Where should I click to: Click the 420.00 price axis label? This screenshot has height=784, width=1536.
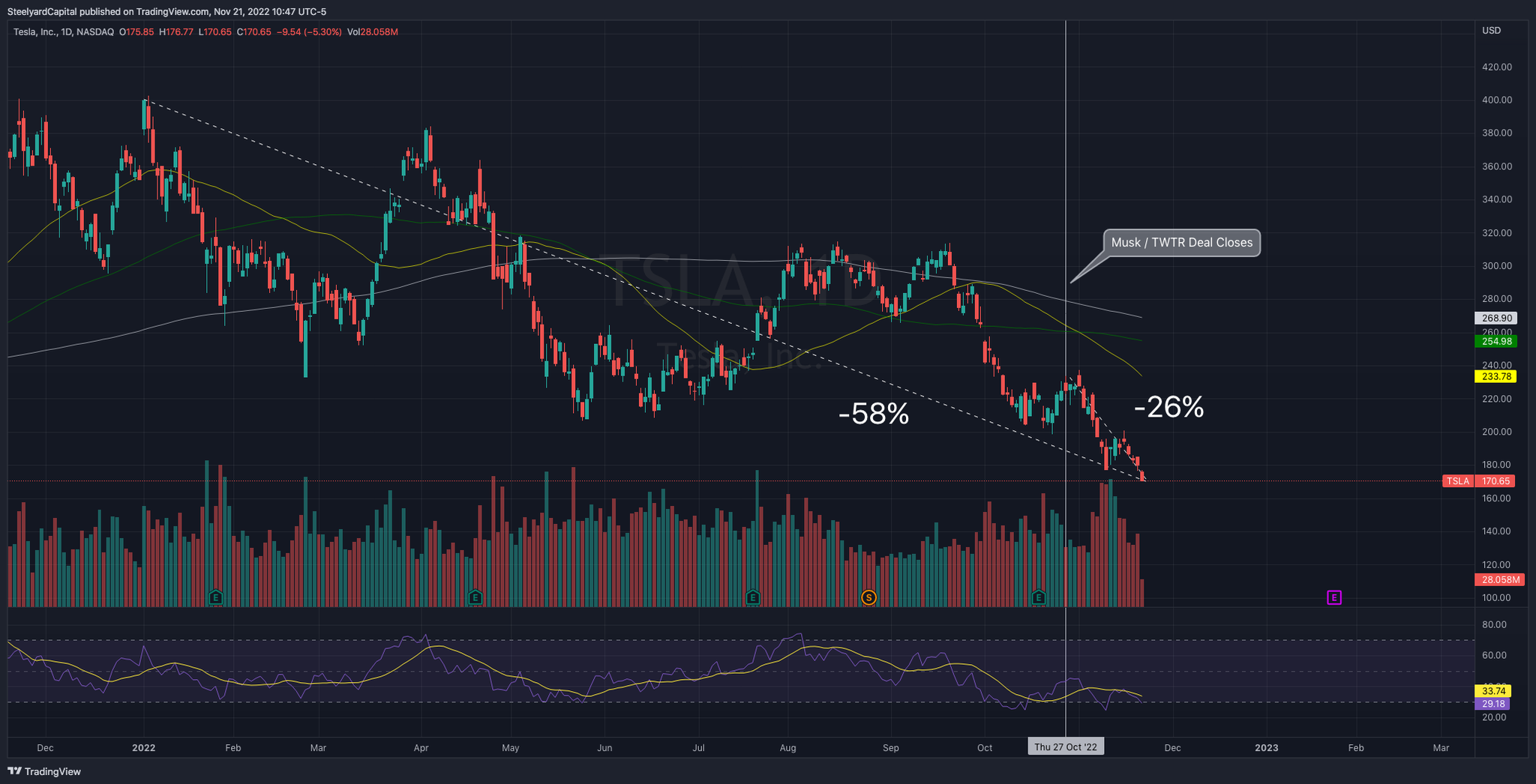[x=1496, y=67]
